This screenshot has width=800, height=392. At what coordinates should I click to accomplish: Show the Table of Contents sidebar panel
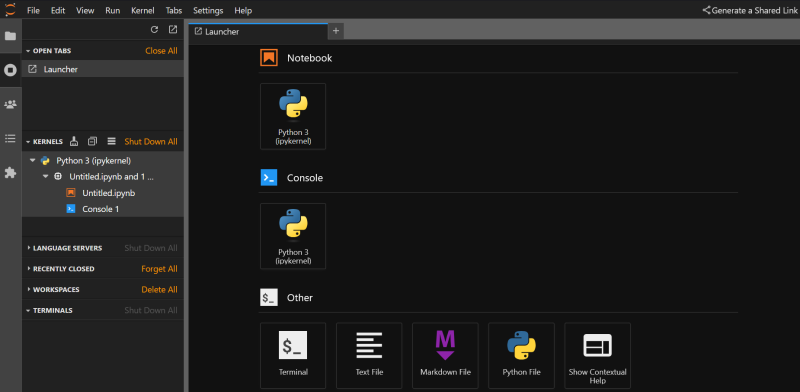(x=10, y=138)
